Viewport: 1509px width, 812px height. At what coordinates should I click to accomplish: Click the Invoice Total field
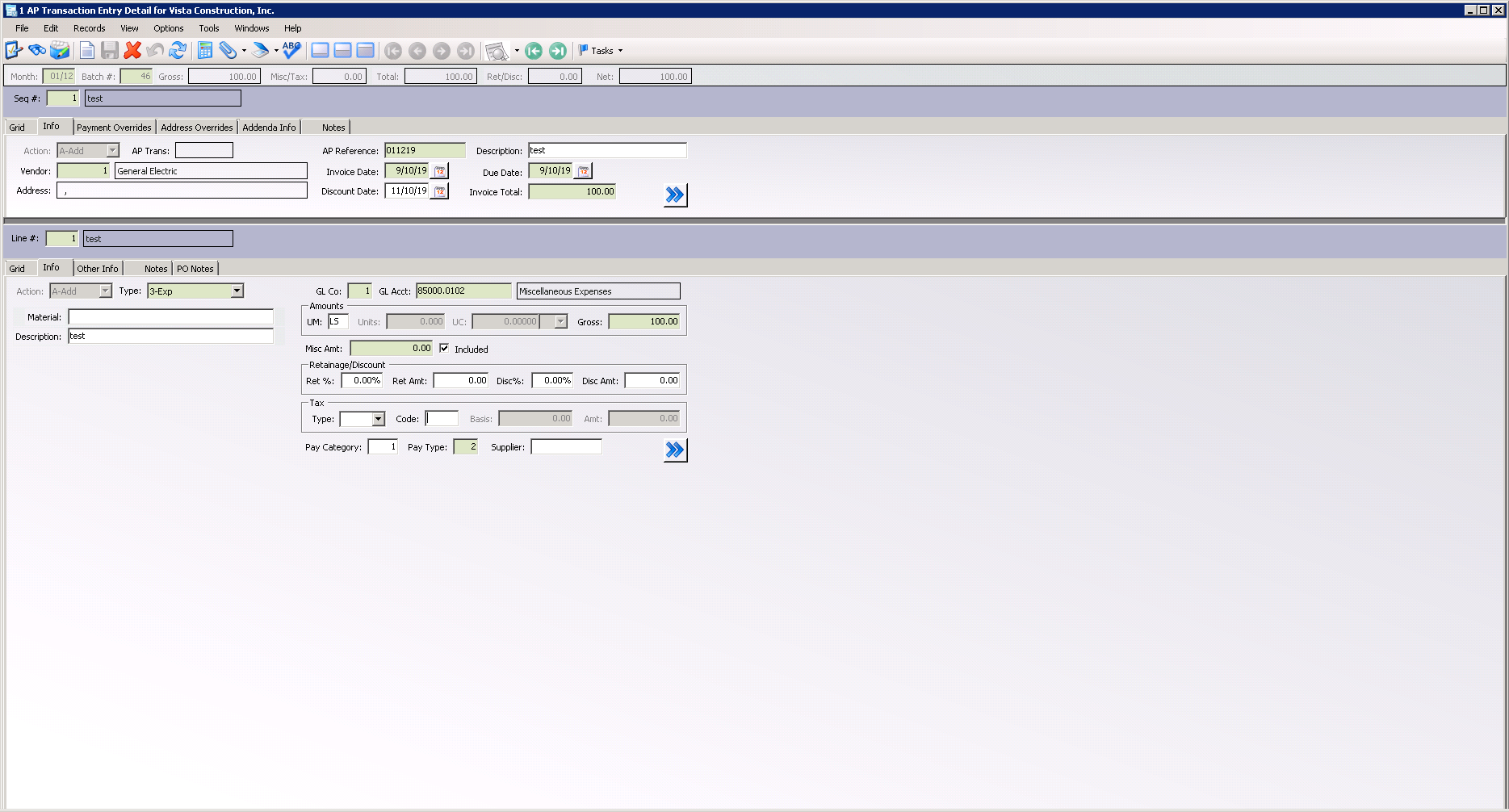click(572, 192)
